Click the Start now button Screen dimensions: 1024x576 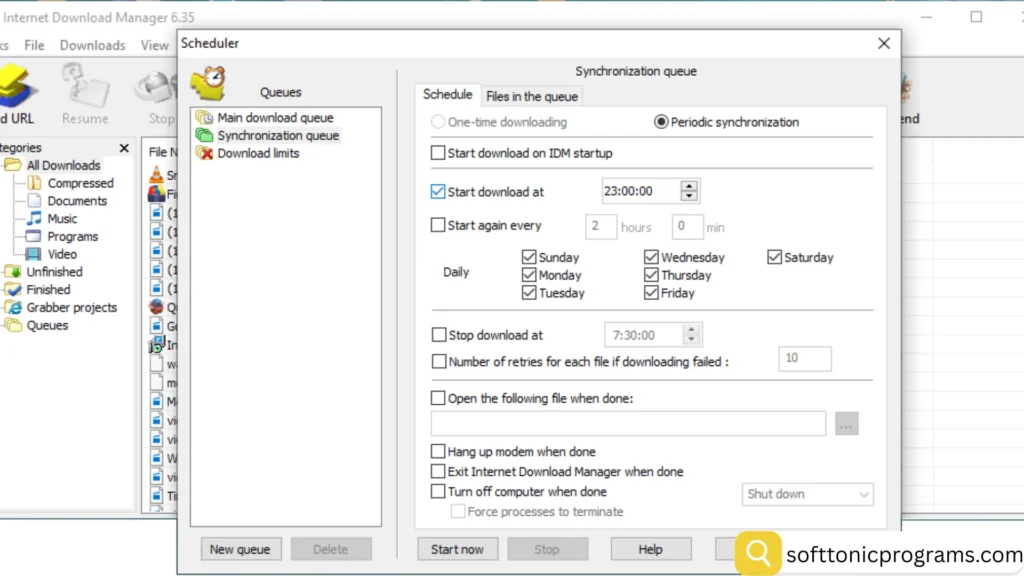[457, 549]
